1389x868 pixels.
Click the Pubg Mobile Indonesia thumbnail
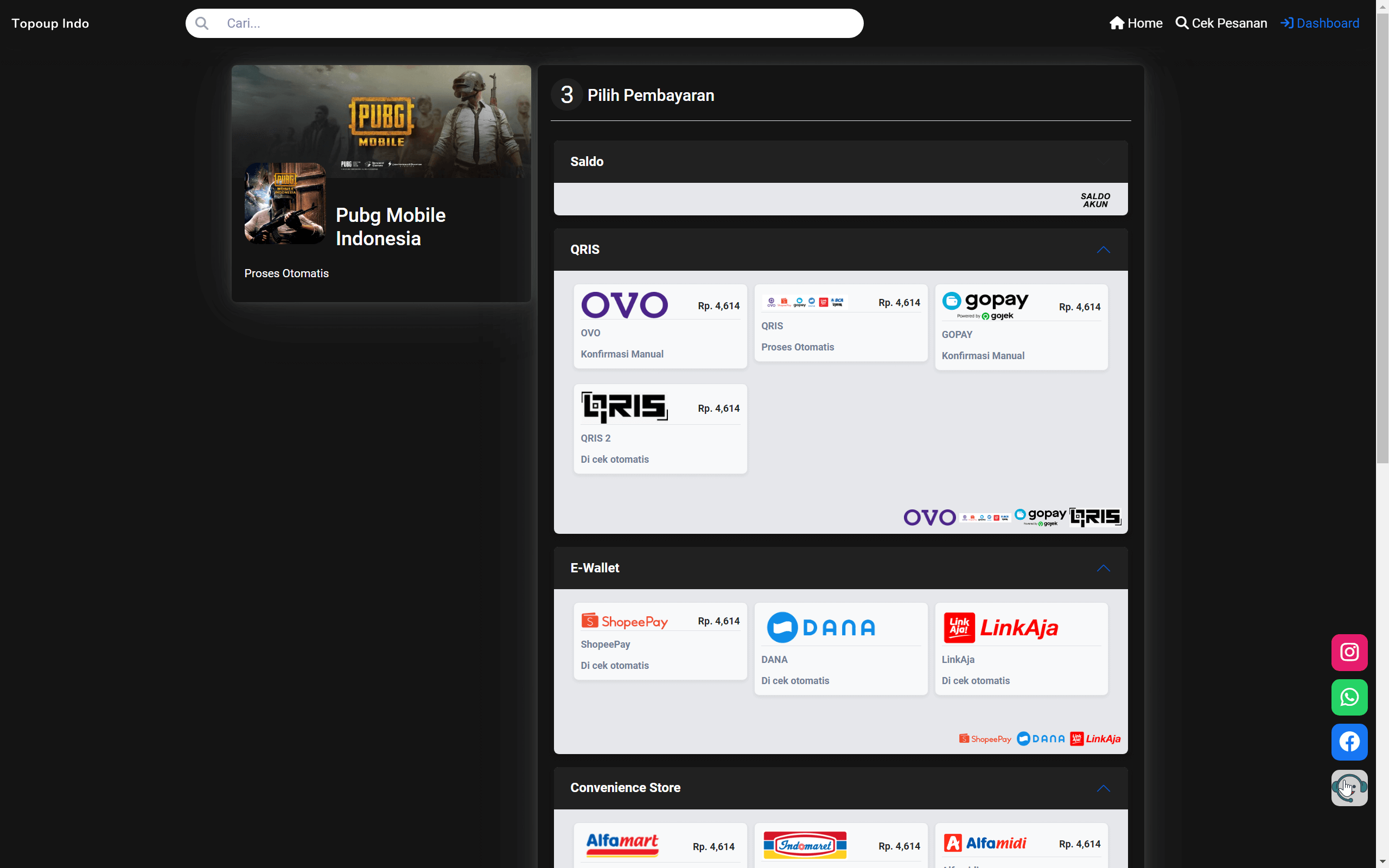point(285,203)
